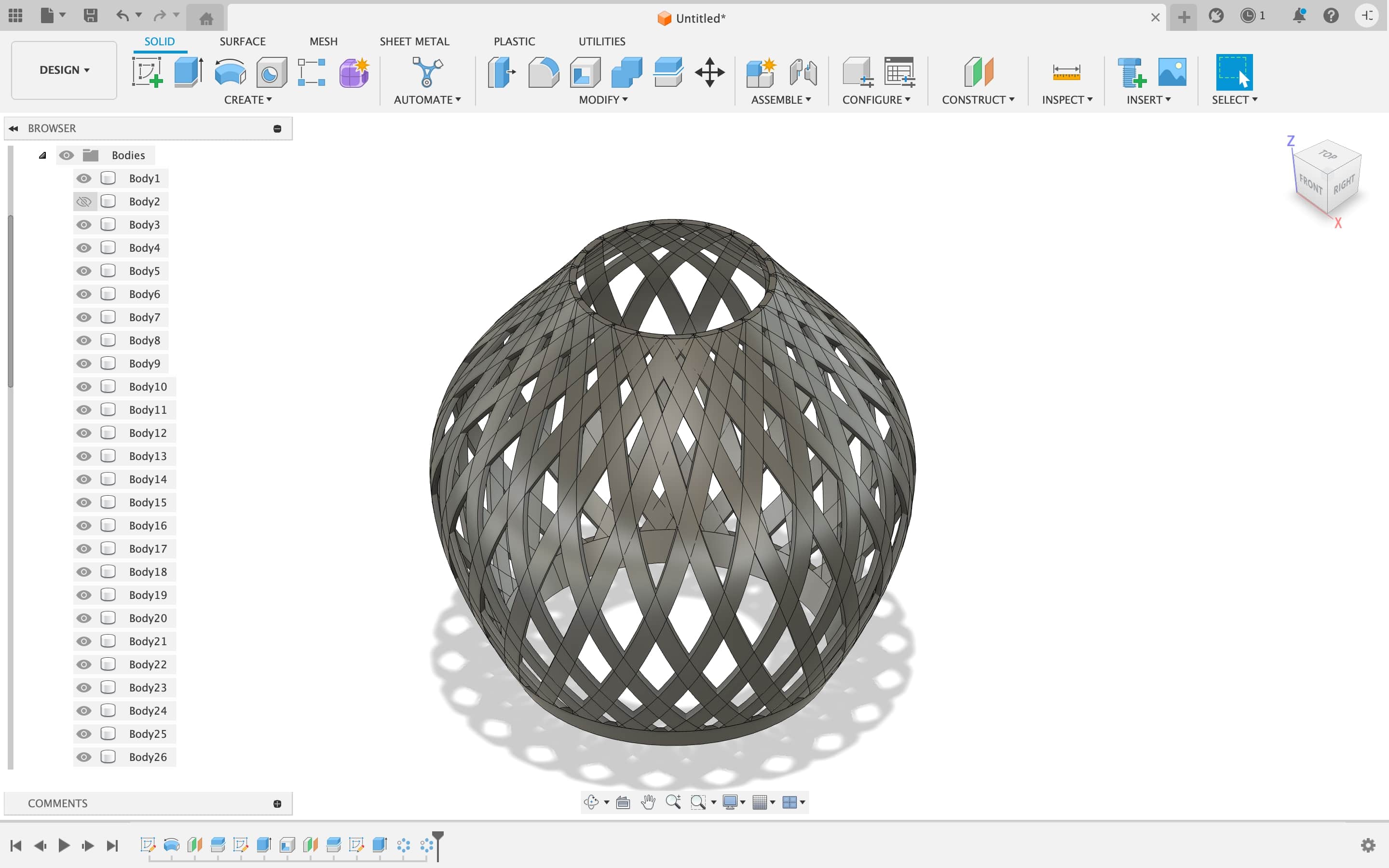
Task: Expand the CONFIGURE dropdown
Action: [x=876, y=100]
